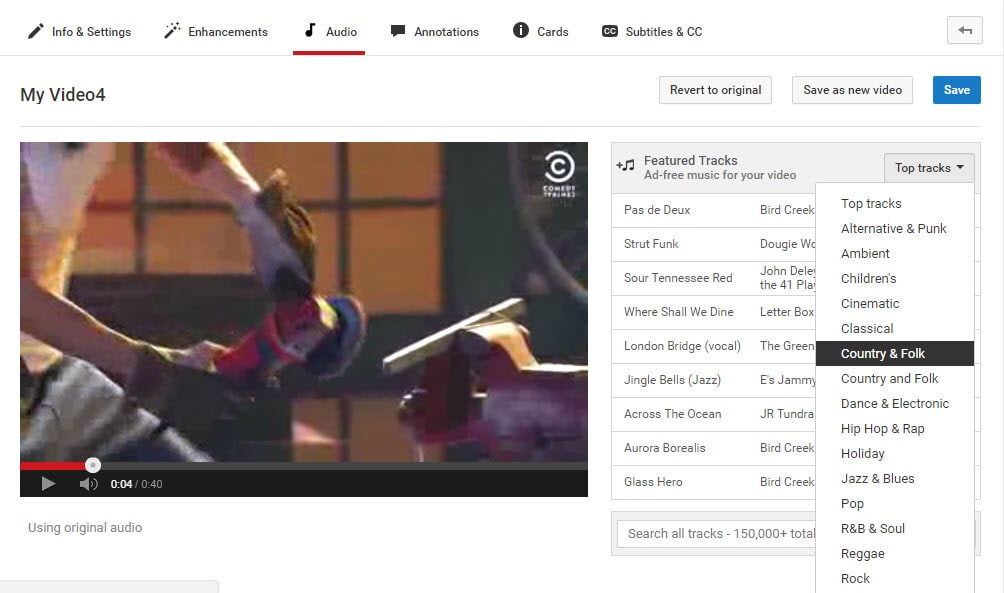Click the blue Save button

click(956, 90)
